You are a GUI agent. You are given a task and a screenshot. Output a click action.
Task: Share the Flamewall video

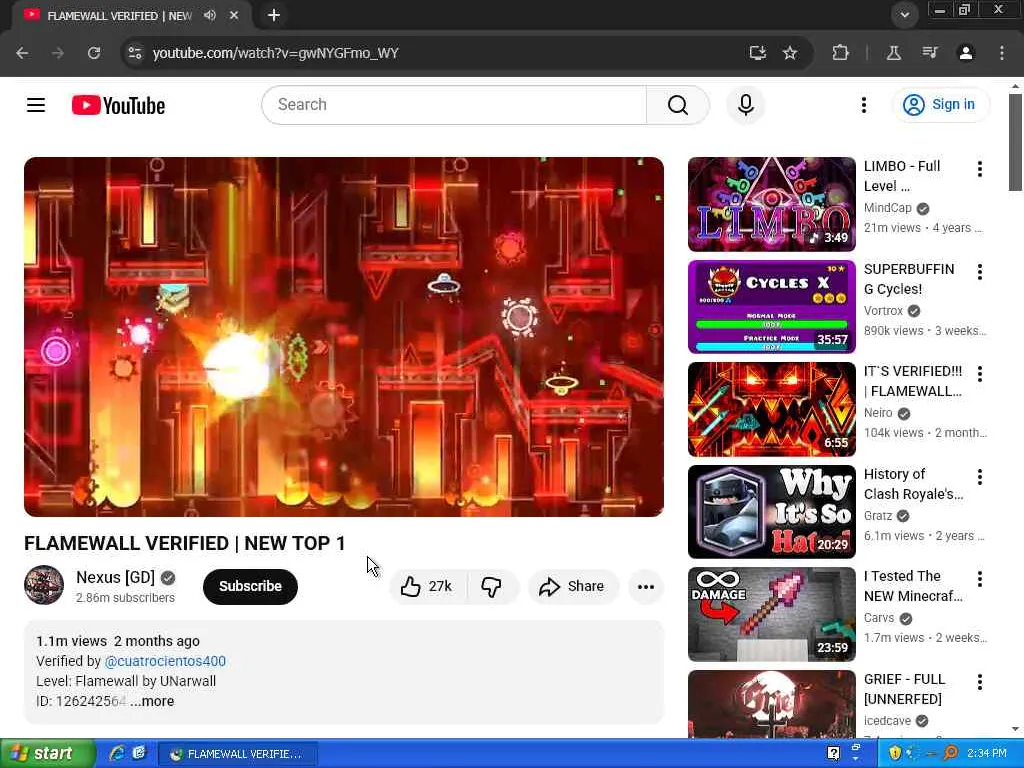[x=572, y=586]
